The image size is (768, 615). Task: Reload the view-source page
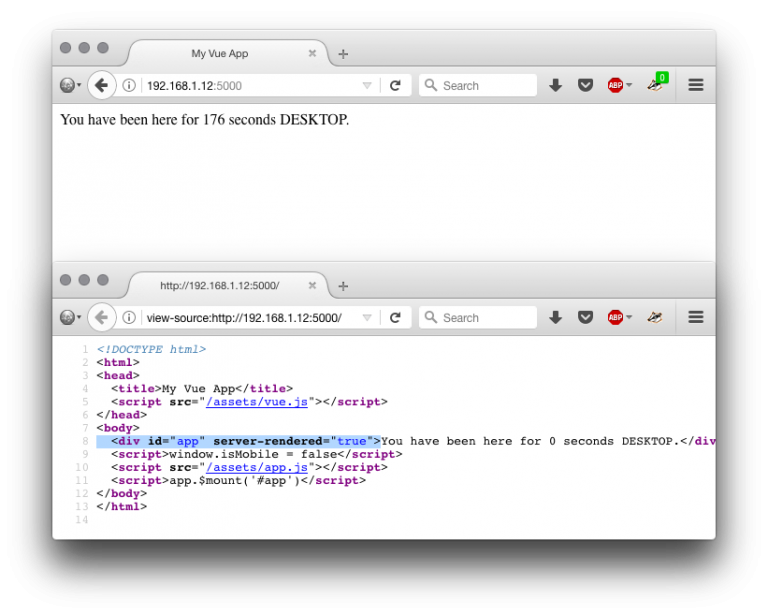coord(395,318)
